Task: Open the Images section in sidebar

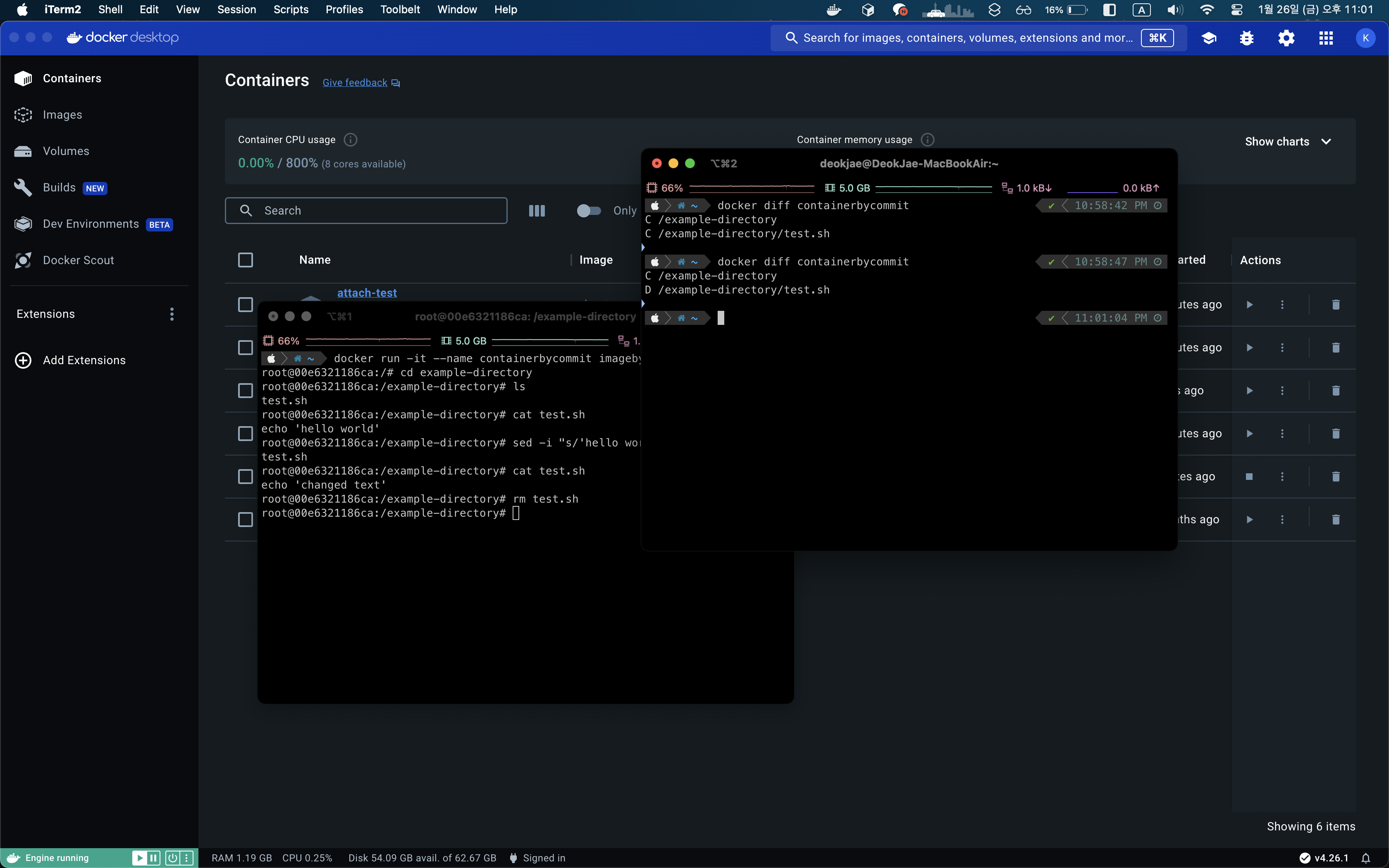Action: (62, 115)
